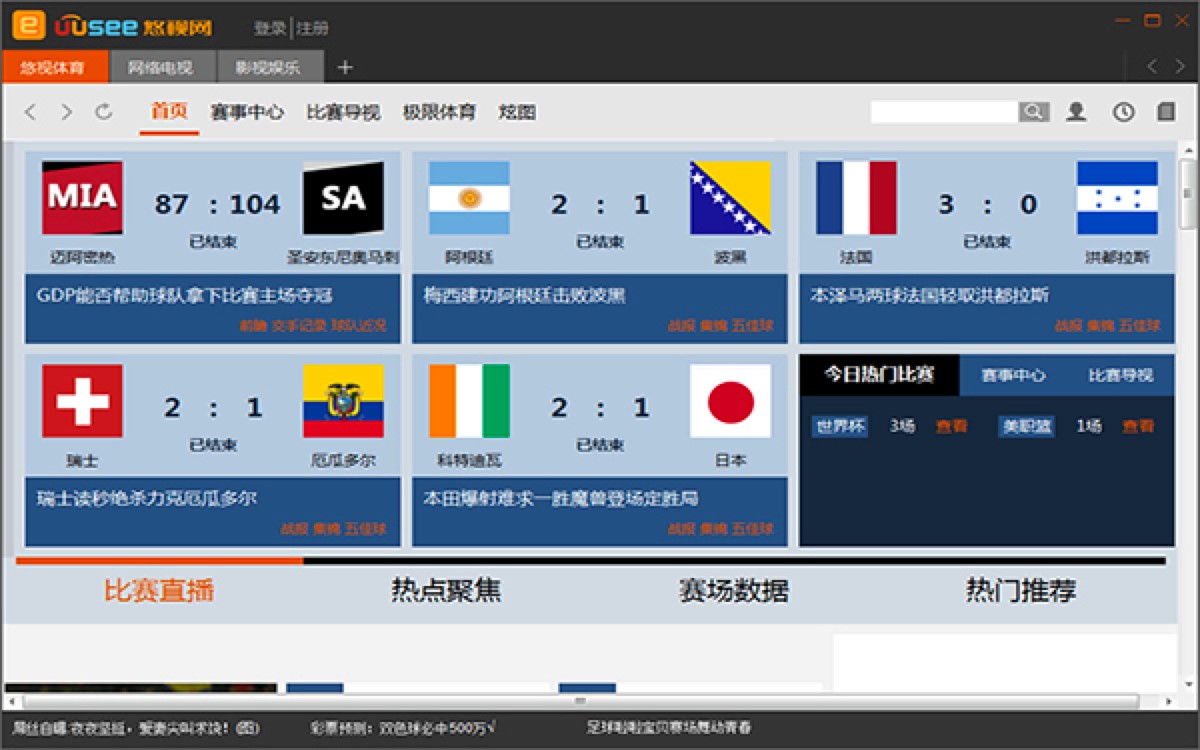Click the Honduras flag

[1117, 198]
